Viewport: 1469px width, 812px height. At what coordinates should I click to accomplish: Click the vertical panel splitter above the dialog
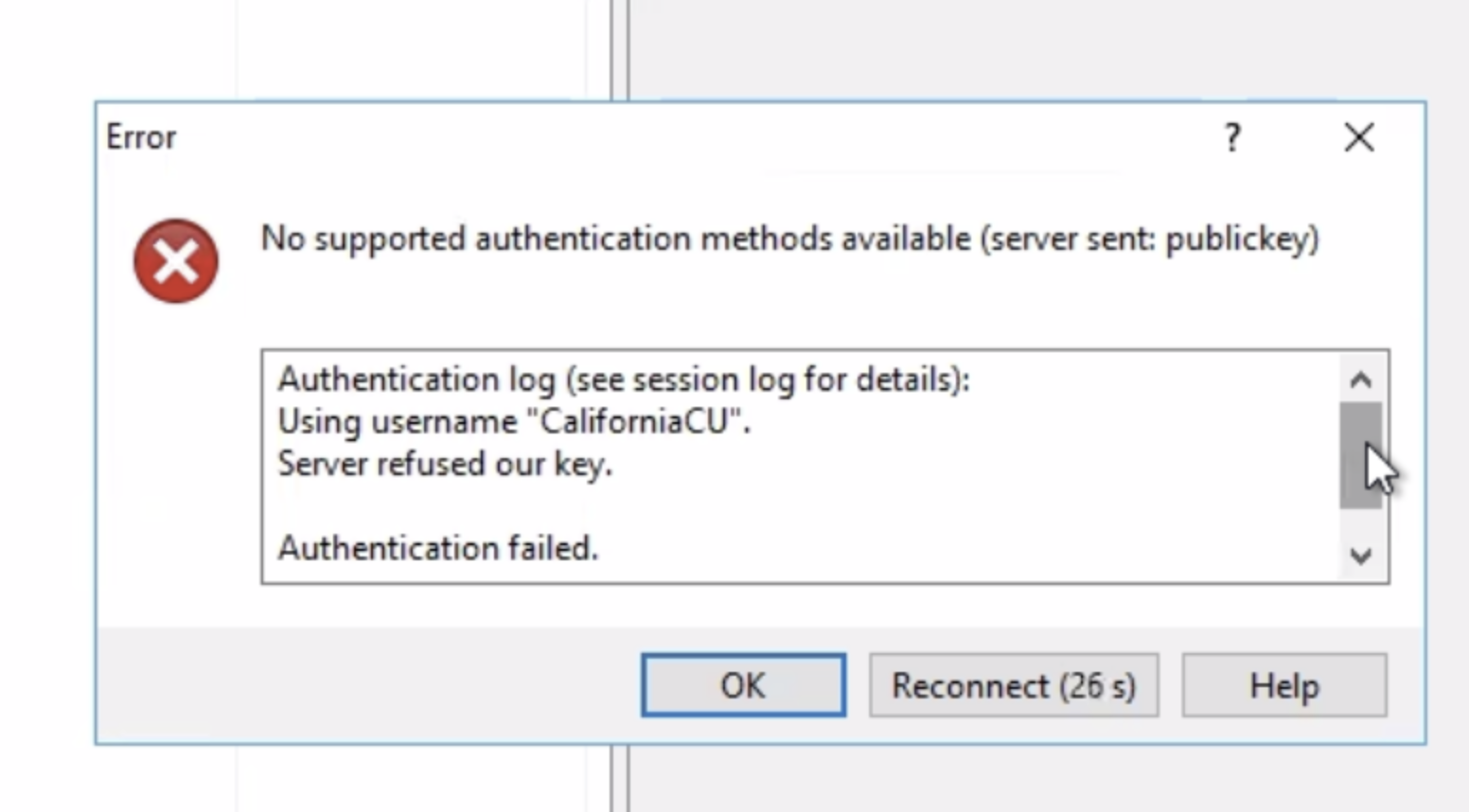[x=619, y=47]
